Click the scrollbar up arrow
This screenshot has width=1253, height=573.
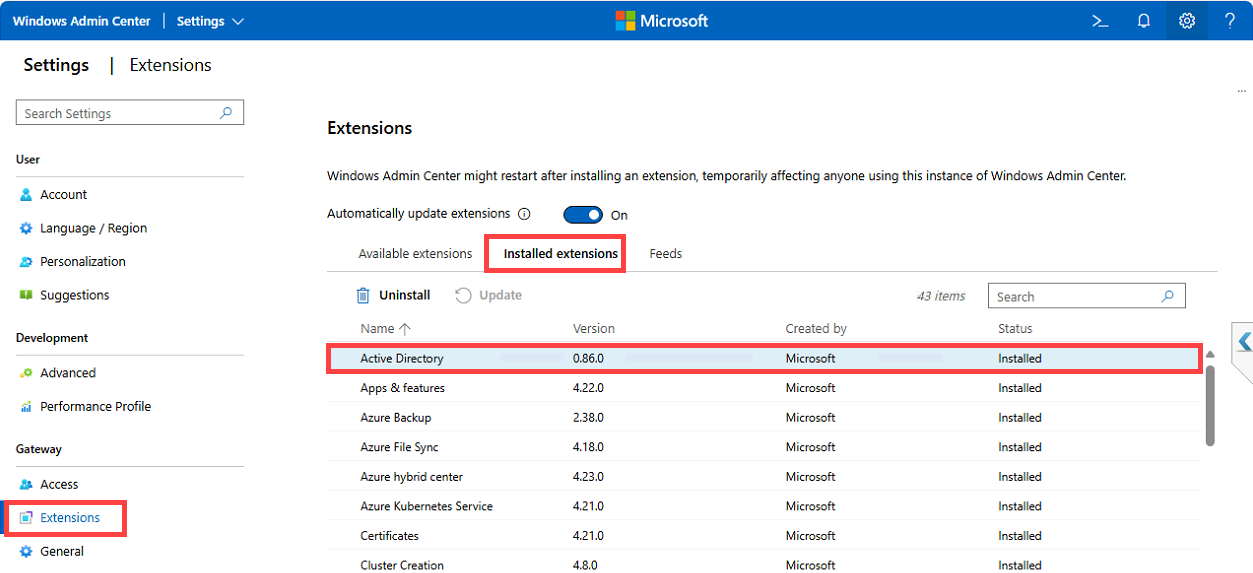(1210, 354)
